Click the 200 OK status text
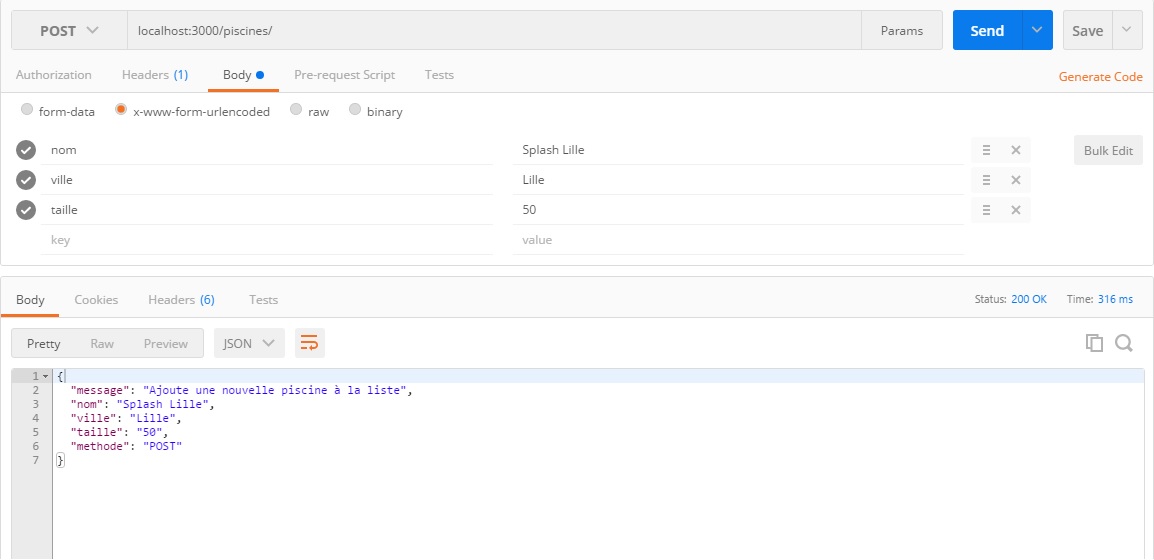1154x560 pixels. click(1029, 300)
